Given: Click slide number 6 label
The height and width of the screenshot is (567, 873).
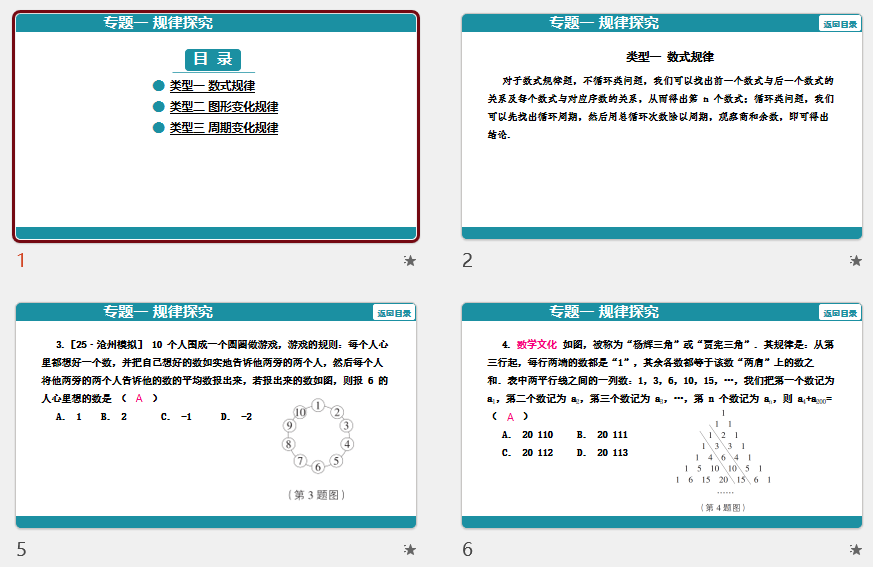Looking at the screenshot, I should [x=467, y=549].
